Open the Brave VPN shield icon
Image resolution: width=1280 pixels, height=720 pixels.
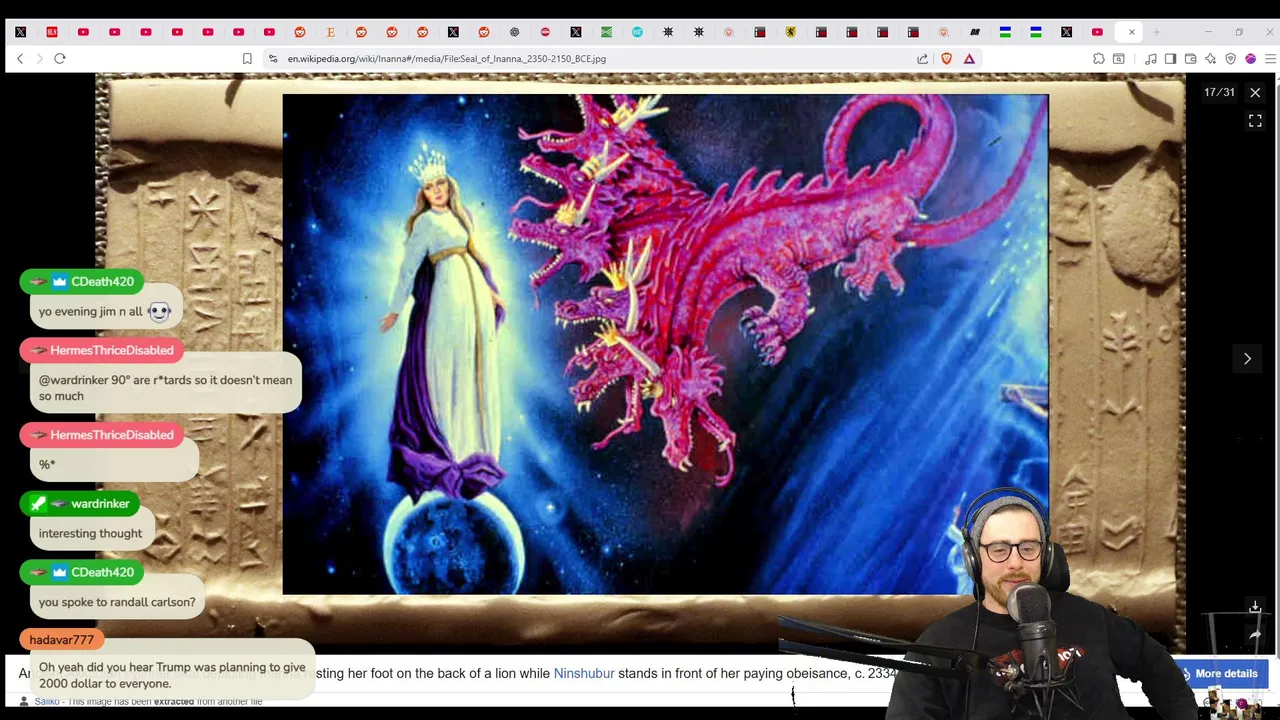click(x=1230, y=59)
